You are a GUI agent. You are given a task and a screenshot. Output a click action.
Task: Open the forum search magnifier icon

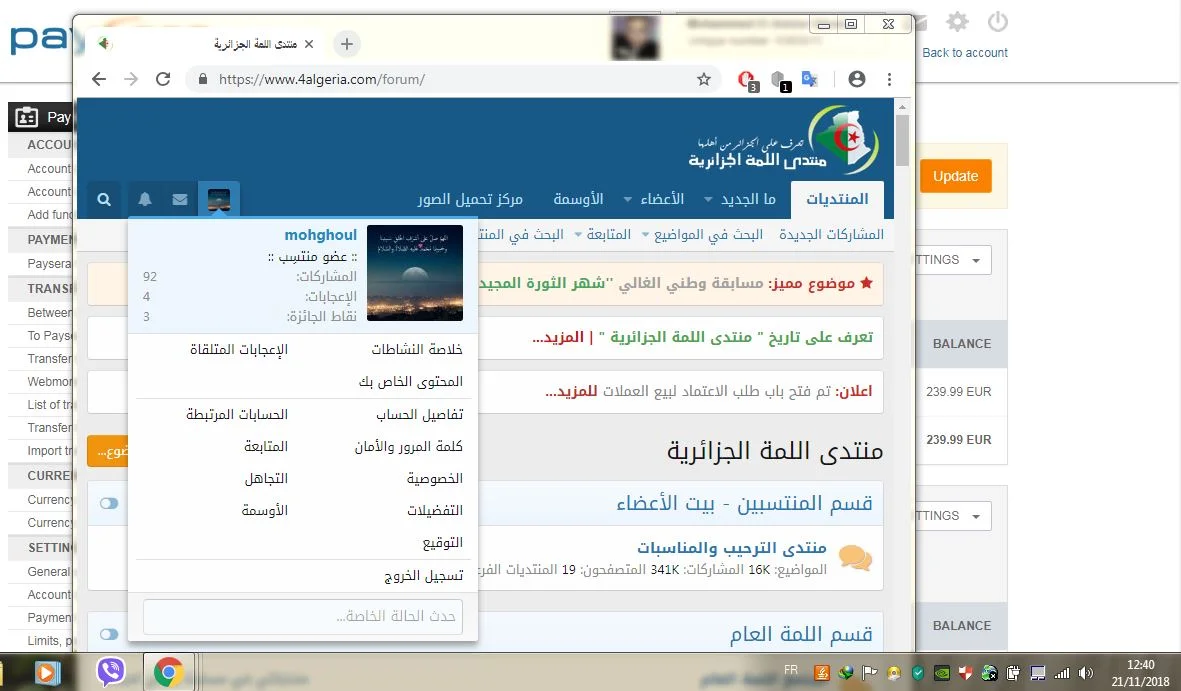(104, 200)
